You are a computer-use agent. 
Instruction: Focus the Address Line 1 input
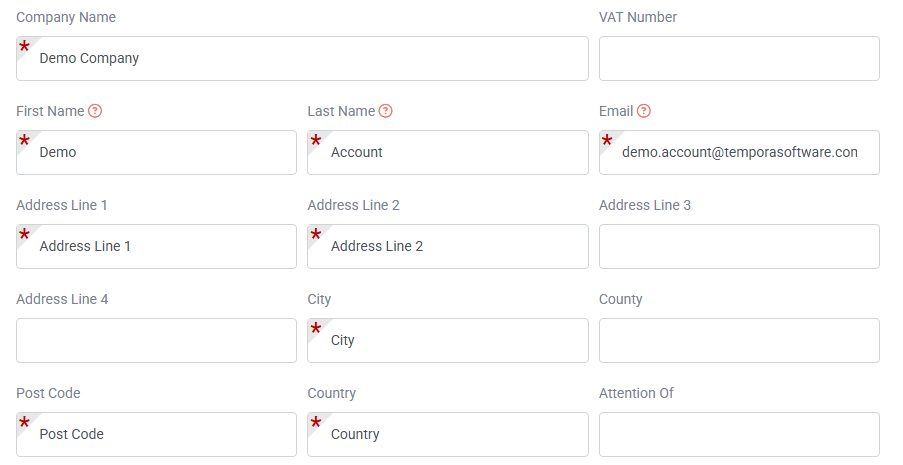(156, 246)
